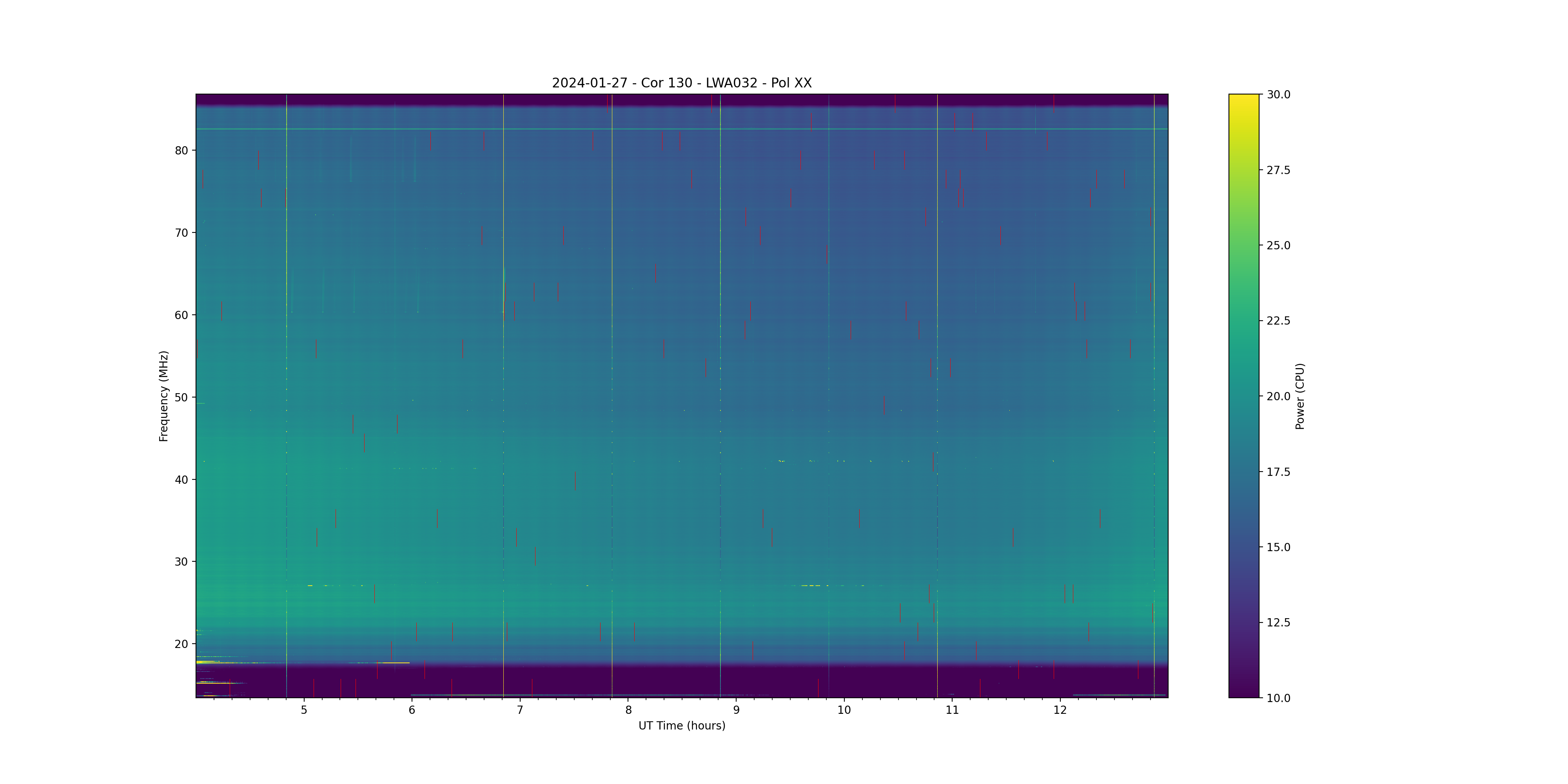
Task: Click the x-axis tick label 5
Action: click(304, 710)
